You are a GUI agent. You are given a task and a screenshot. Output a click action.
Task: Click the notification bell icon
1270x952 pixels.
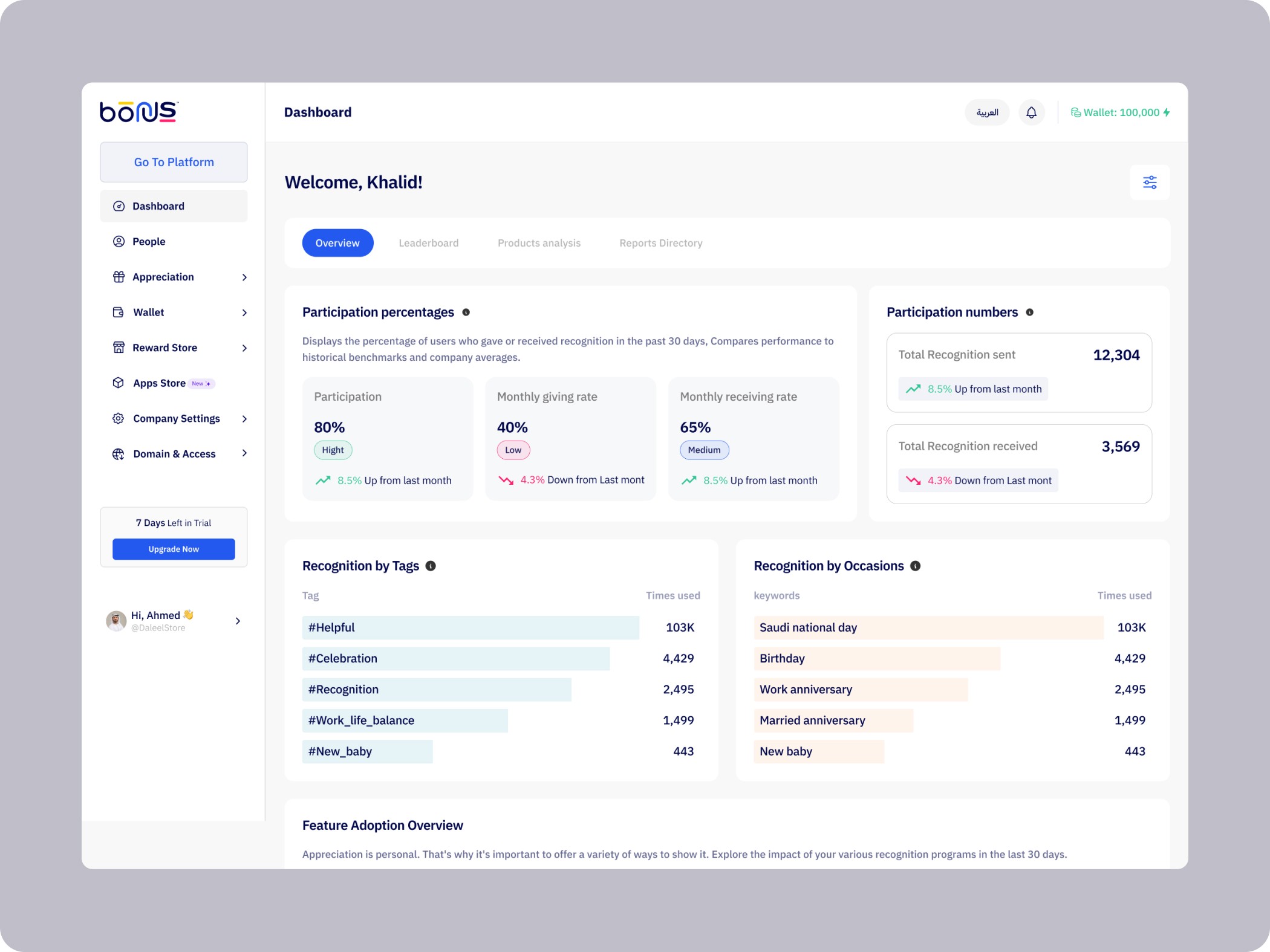(x=1031, y=112)
